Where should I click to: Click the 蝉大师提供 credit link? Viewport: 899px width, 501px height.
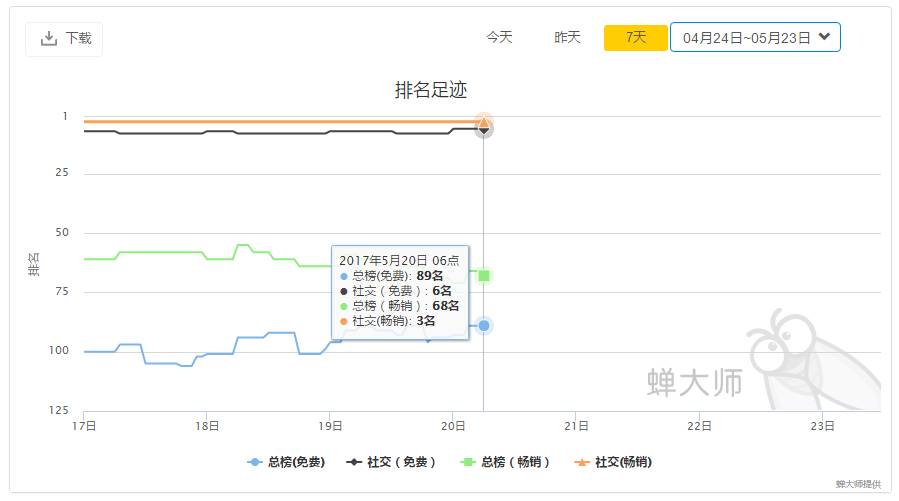click(x=858, y=484)
